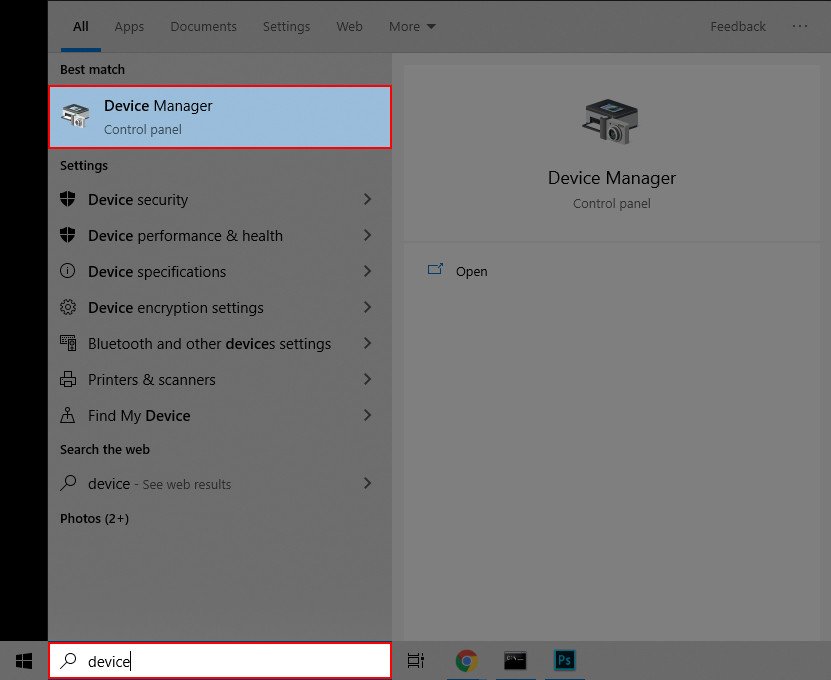Switch to the Apps tab
This screenshot has height=680, width=831.
click(x=129, y=26)
